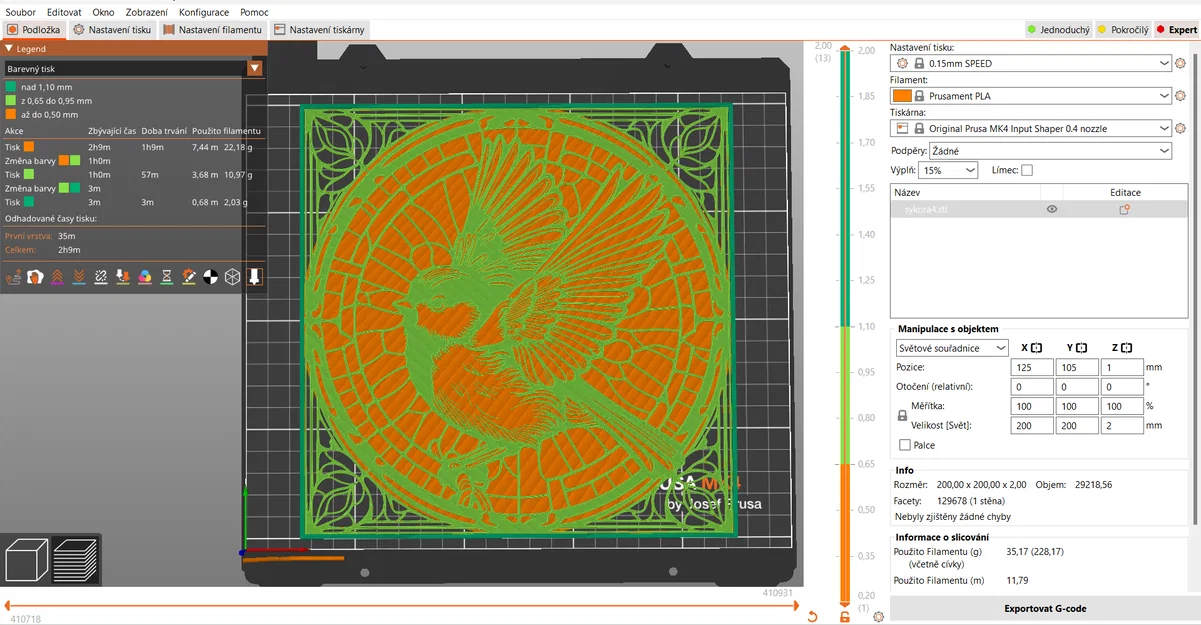Enable the Palce checkbox
Image resolution: width=1201 pixels, height=625 pixels.
(x=905, y=445)
